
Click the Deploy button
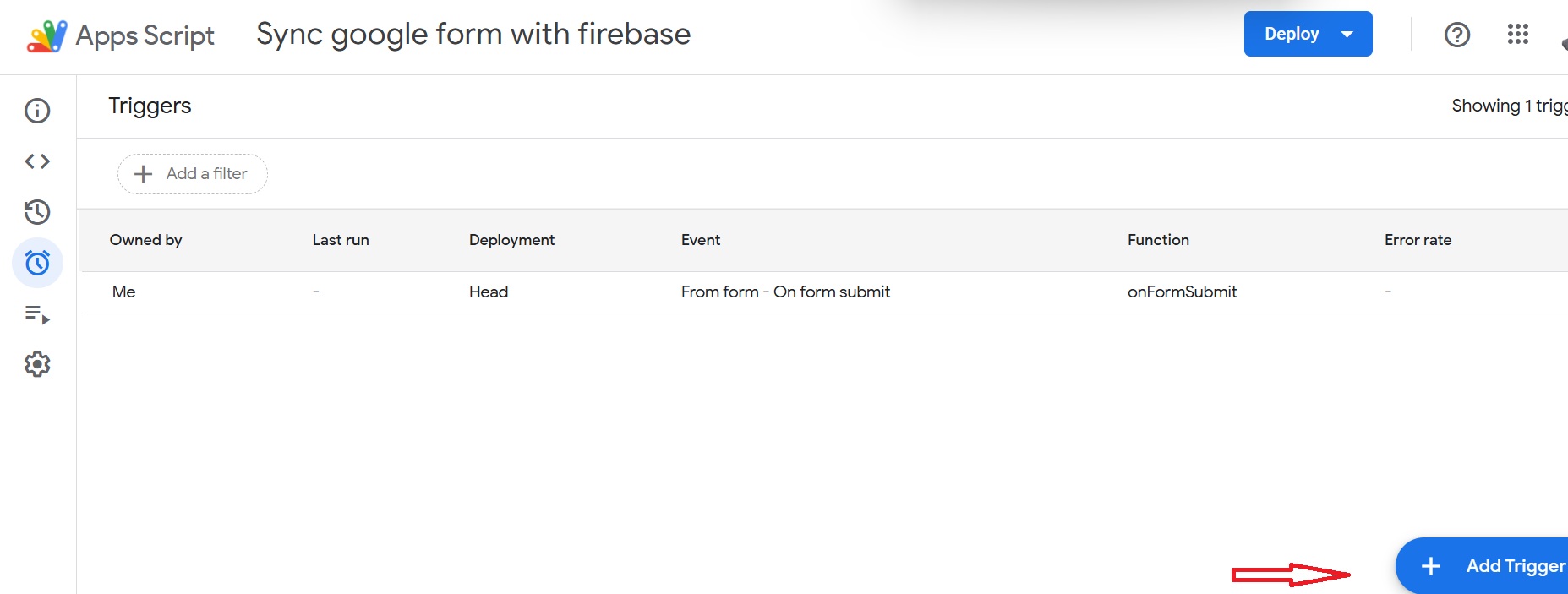[x=1291, y=35]
